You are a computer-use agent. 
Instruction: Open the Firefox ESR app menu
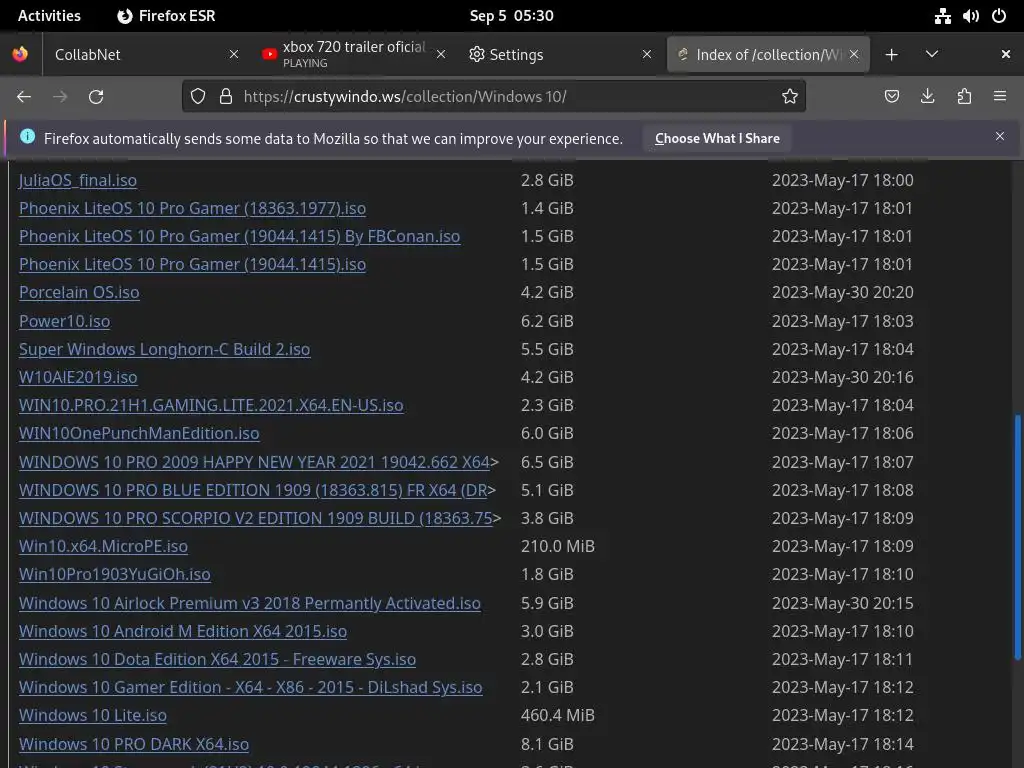point(166,16)
